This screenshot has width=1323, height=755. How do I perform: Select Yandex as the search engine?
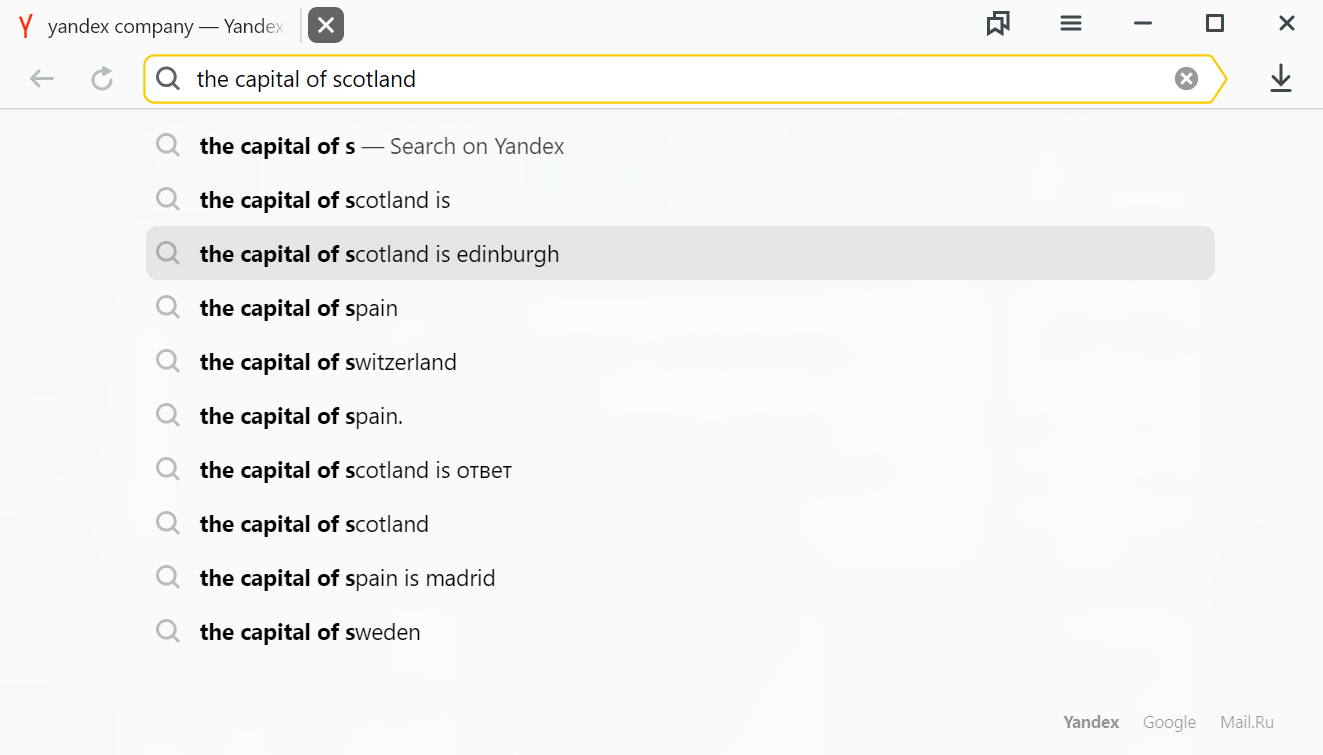tap(1091, 722)
